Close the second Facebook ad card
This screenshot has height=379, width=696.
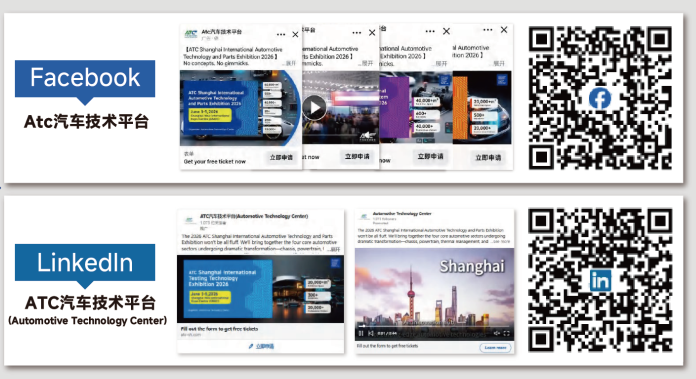(x=372, y=33)
